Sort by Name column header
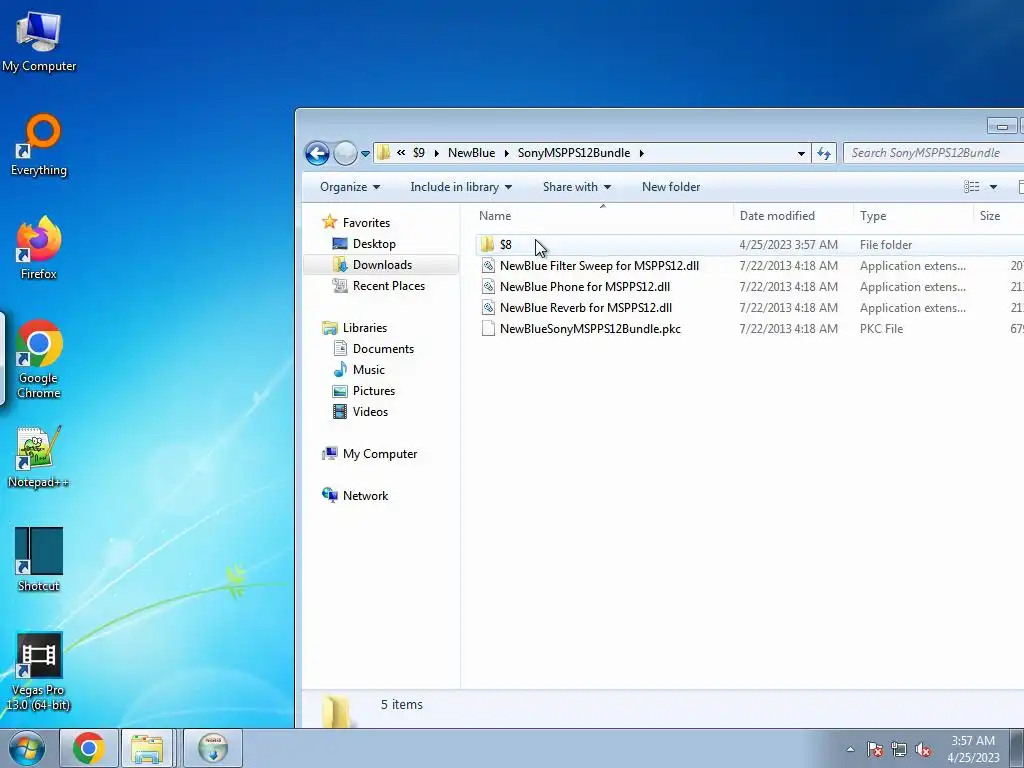The width and height of the screenshot is (1024, 768). (495, 216)
